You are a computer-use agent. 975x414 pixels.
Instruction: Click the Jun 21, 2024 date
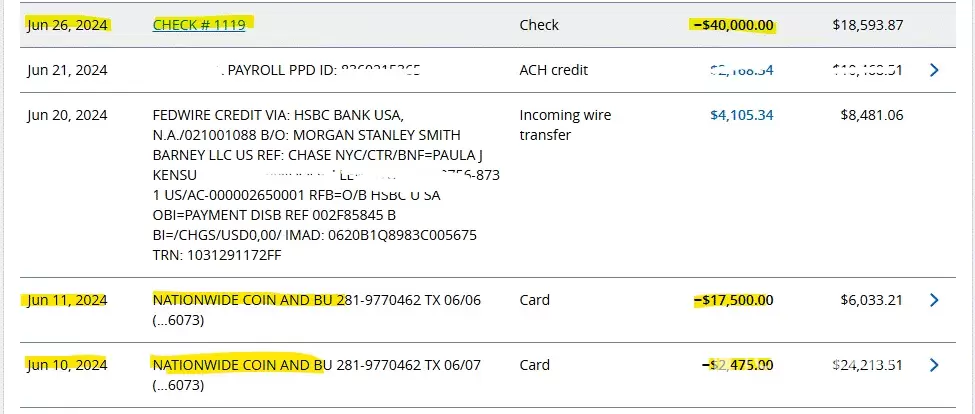click(x=67, y=70)
